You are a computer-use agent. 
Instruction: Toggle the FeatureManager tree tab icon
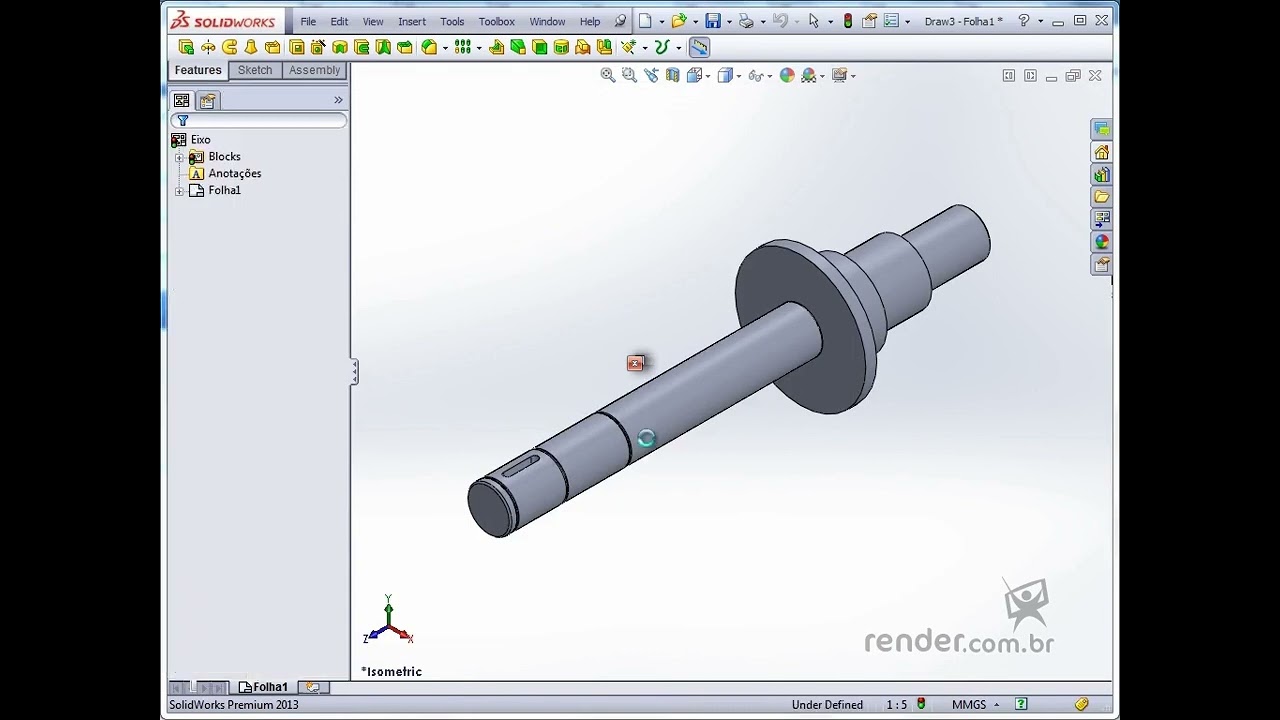[x=181, y=100]
